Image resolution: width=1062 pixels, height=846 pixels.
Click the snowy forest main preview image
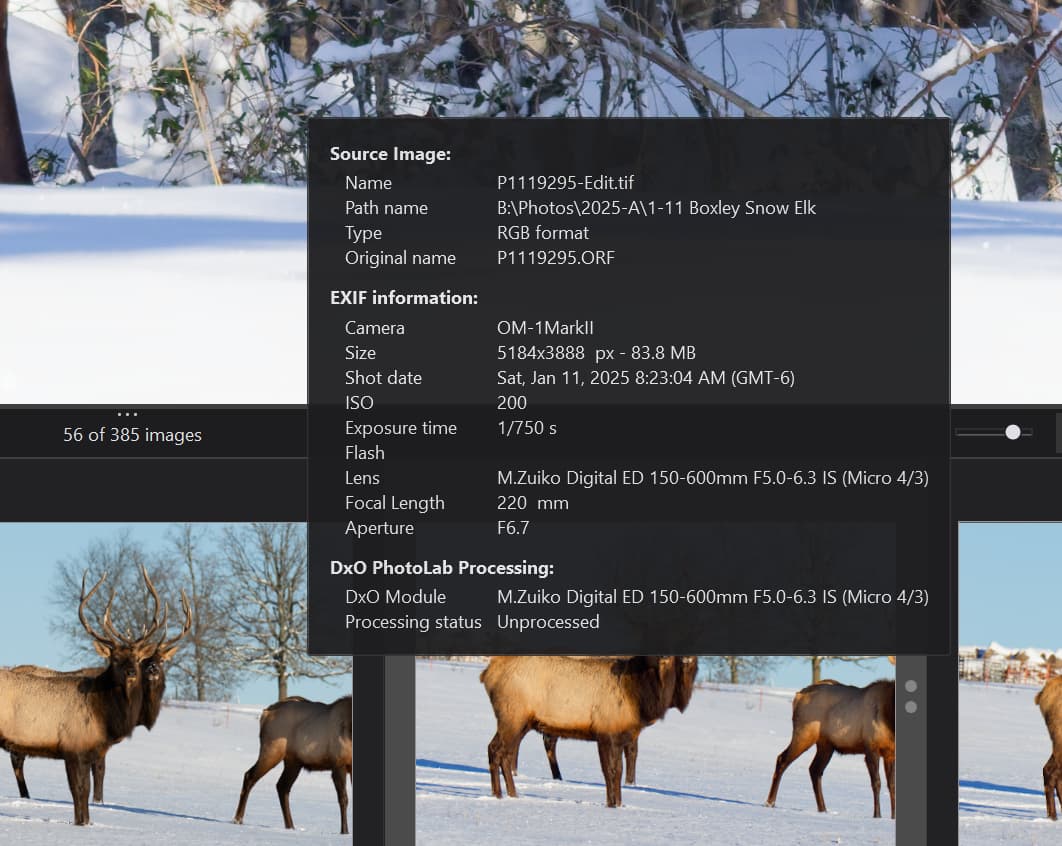(150, 200)
